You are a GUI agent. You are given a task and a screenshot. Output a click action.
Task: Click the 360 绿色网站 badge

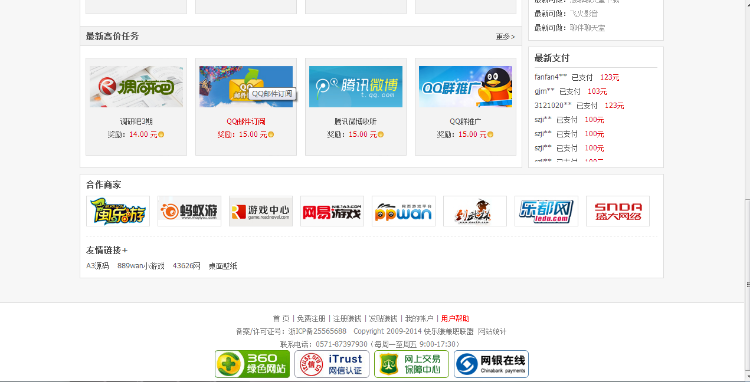coord(253,364)
